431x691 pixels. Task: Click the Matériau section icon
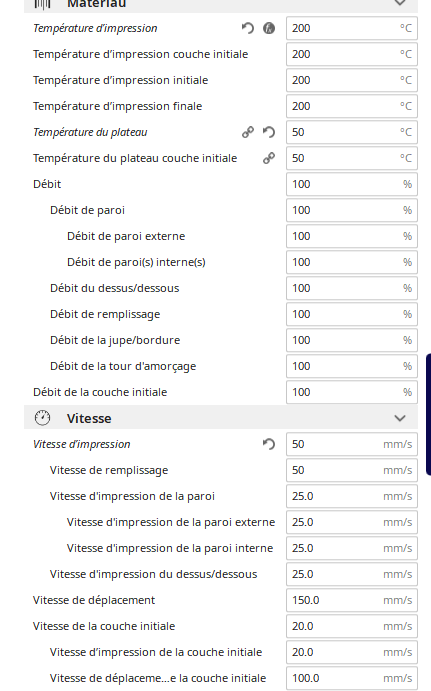[42, 4]
